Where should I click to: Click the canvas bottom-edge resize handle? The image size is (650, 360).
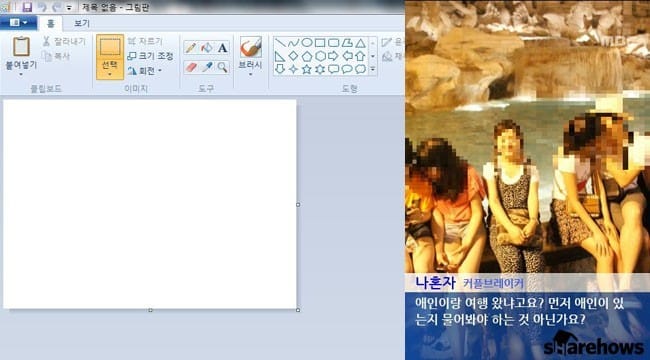[150, 310]
